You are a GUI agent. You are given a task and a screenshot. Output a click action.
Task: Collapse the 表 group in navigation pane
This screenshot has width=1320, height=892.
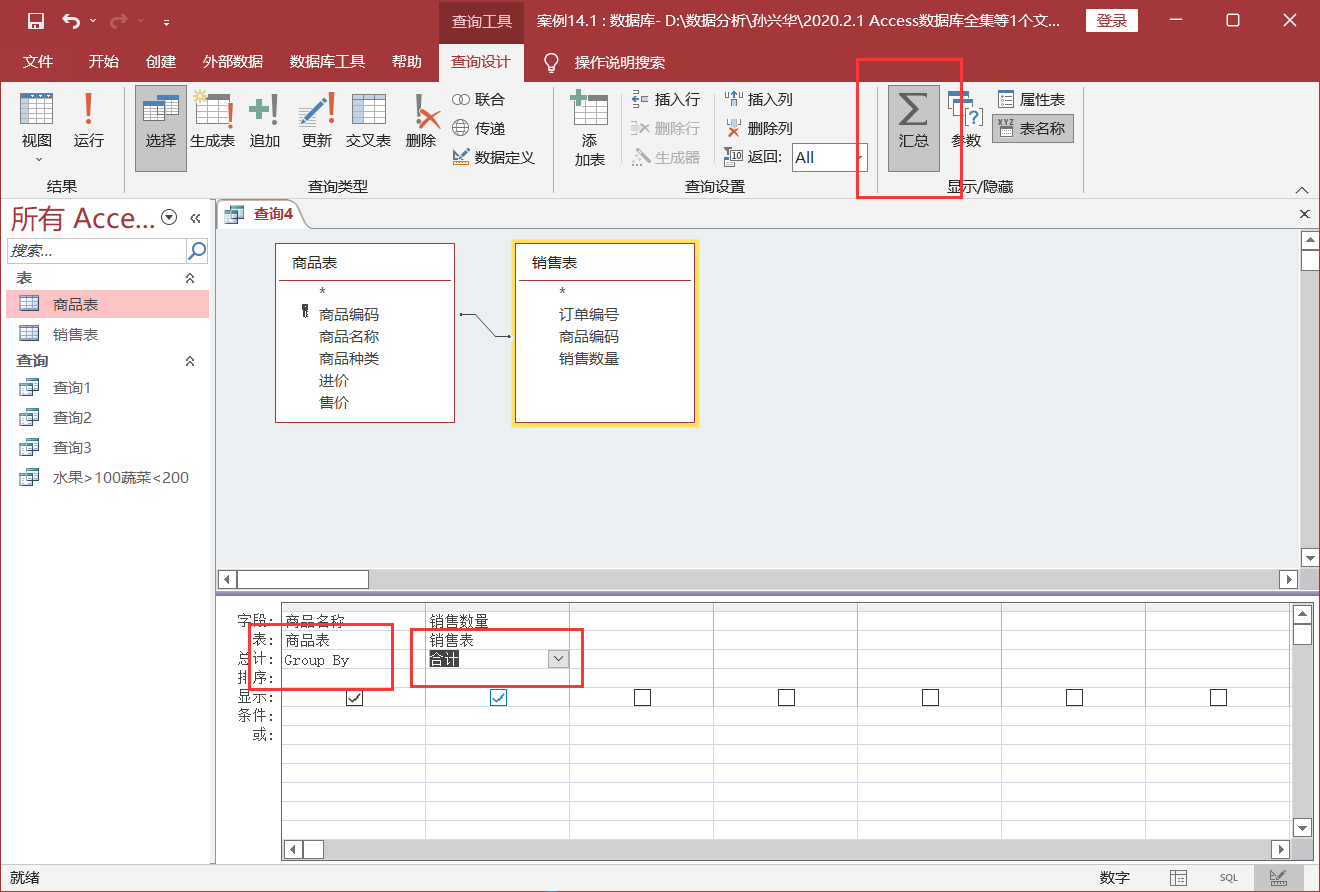point(190,278)
